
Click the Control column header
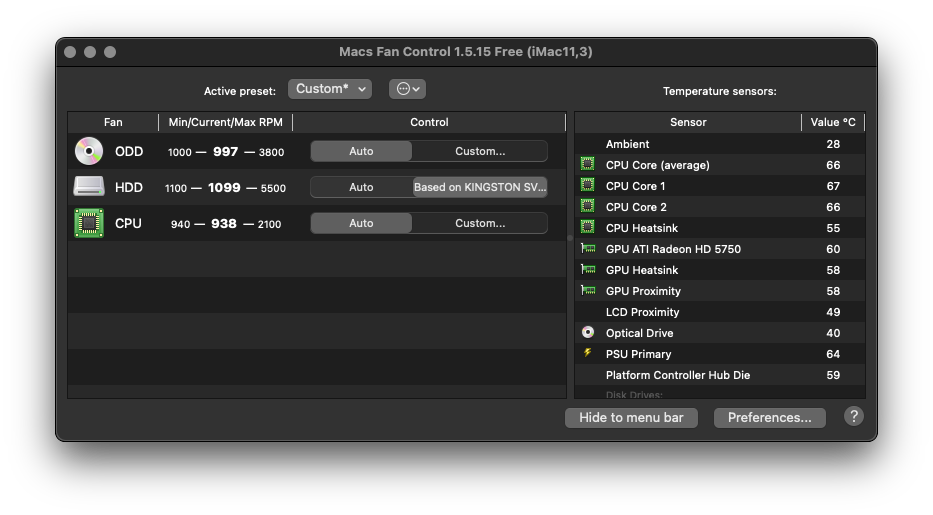pyautogui.click(x=429, y=122)
